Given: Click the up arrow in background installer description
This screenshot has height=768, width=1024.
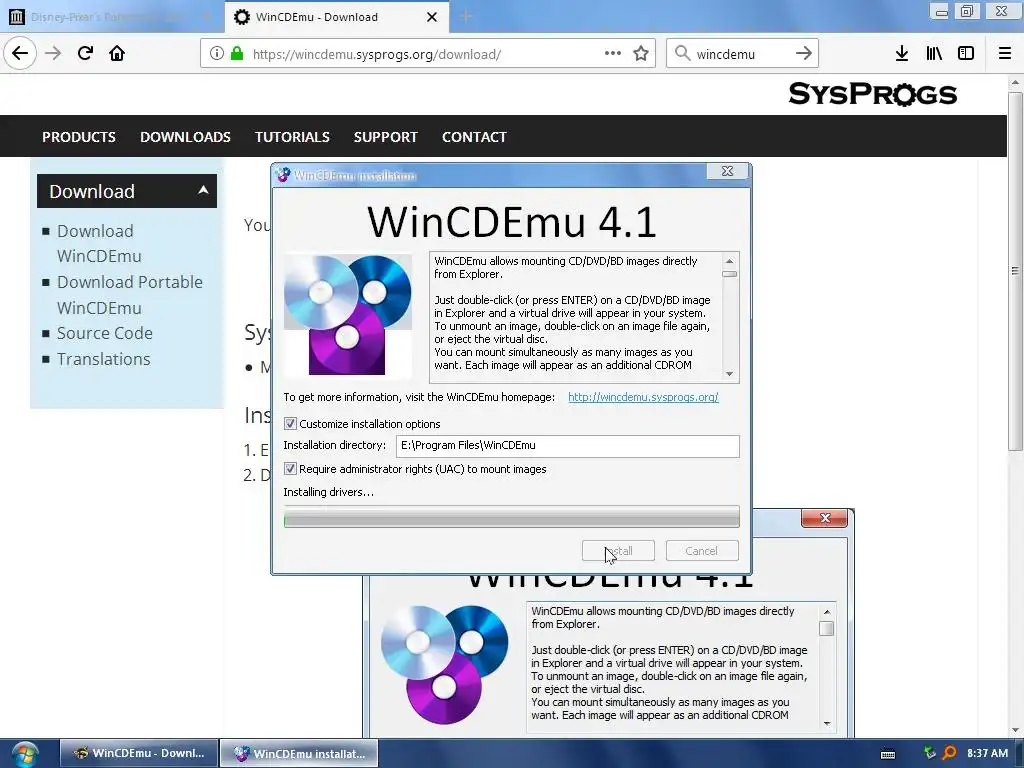Looking at the screenshot, I should (x=827, y=612).
